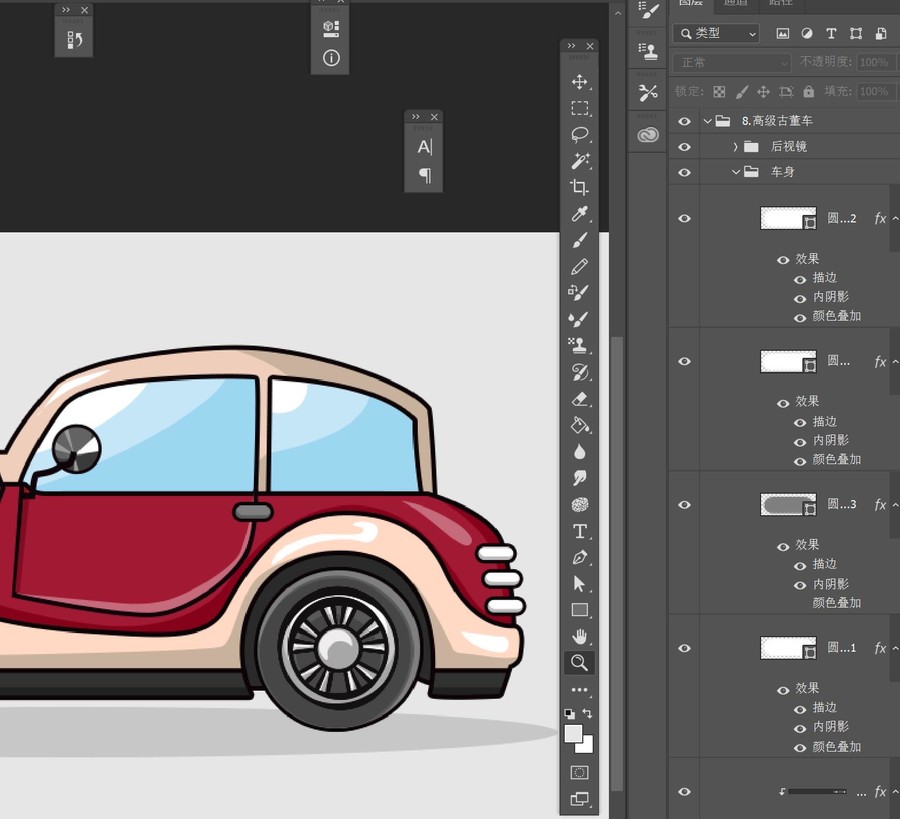The width and height of the screenshot is (900, 819).
Task: Open the foreground color swatch
Action: coord(573,732)
